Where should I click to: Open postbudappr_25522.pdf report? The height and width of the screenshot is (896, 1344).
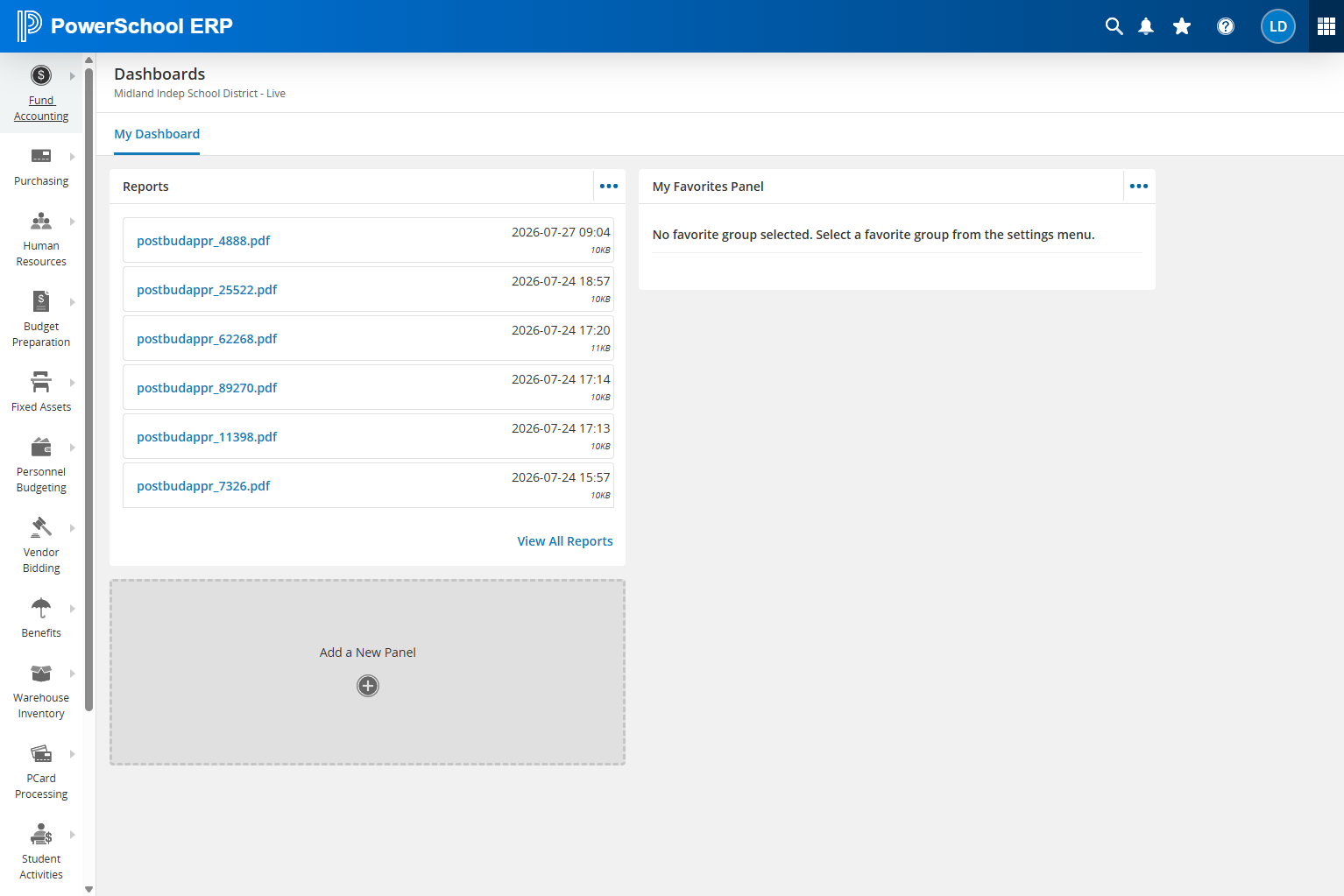(207, 290)
